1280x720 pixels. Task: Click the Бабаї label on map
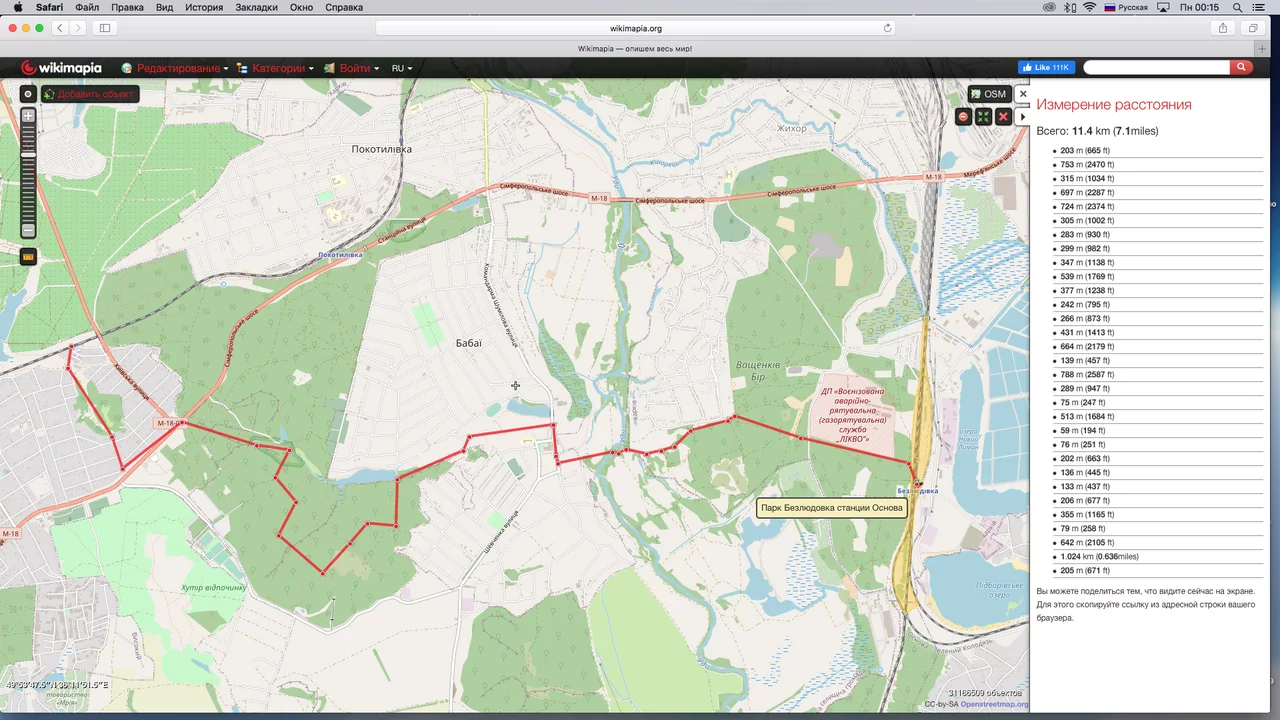click(x=468, y=343)
